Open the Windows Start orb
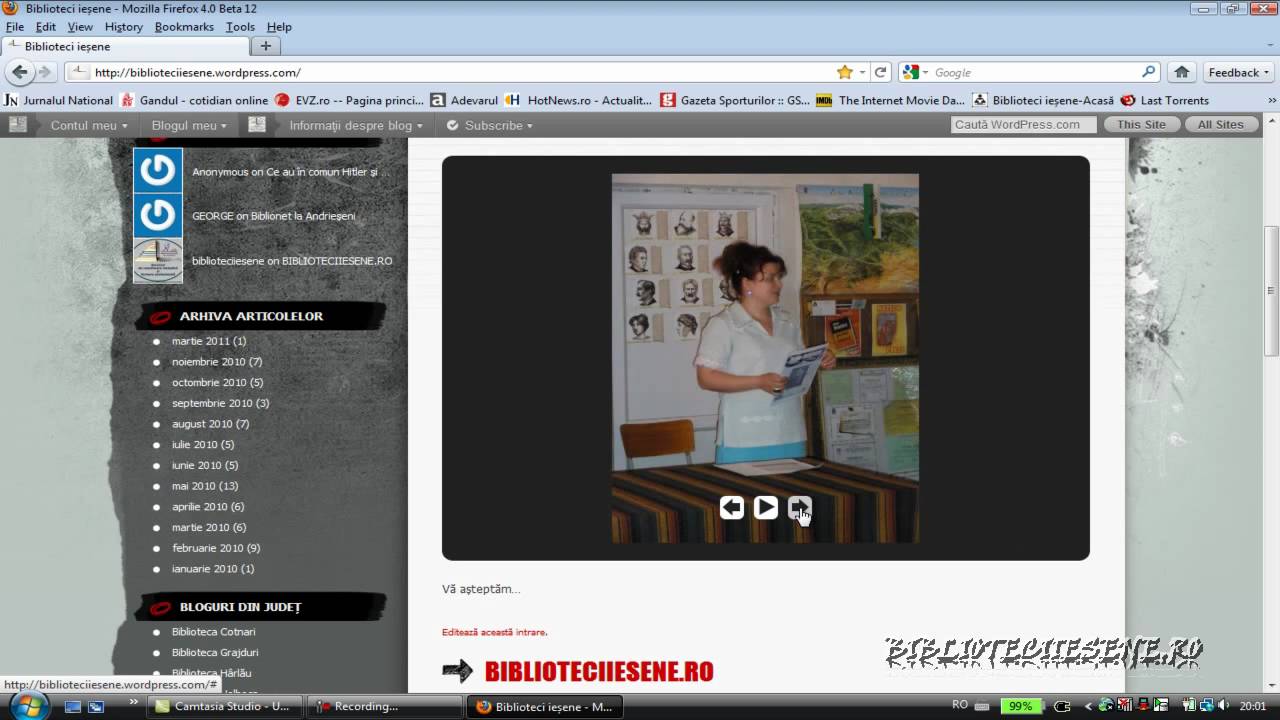1280x720 pixels. tap(29, 704)
